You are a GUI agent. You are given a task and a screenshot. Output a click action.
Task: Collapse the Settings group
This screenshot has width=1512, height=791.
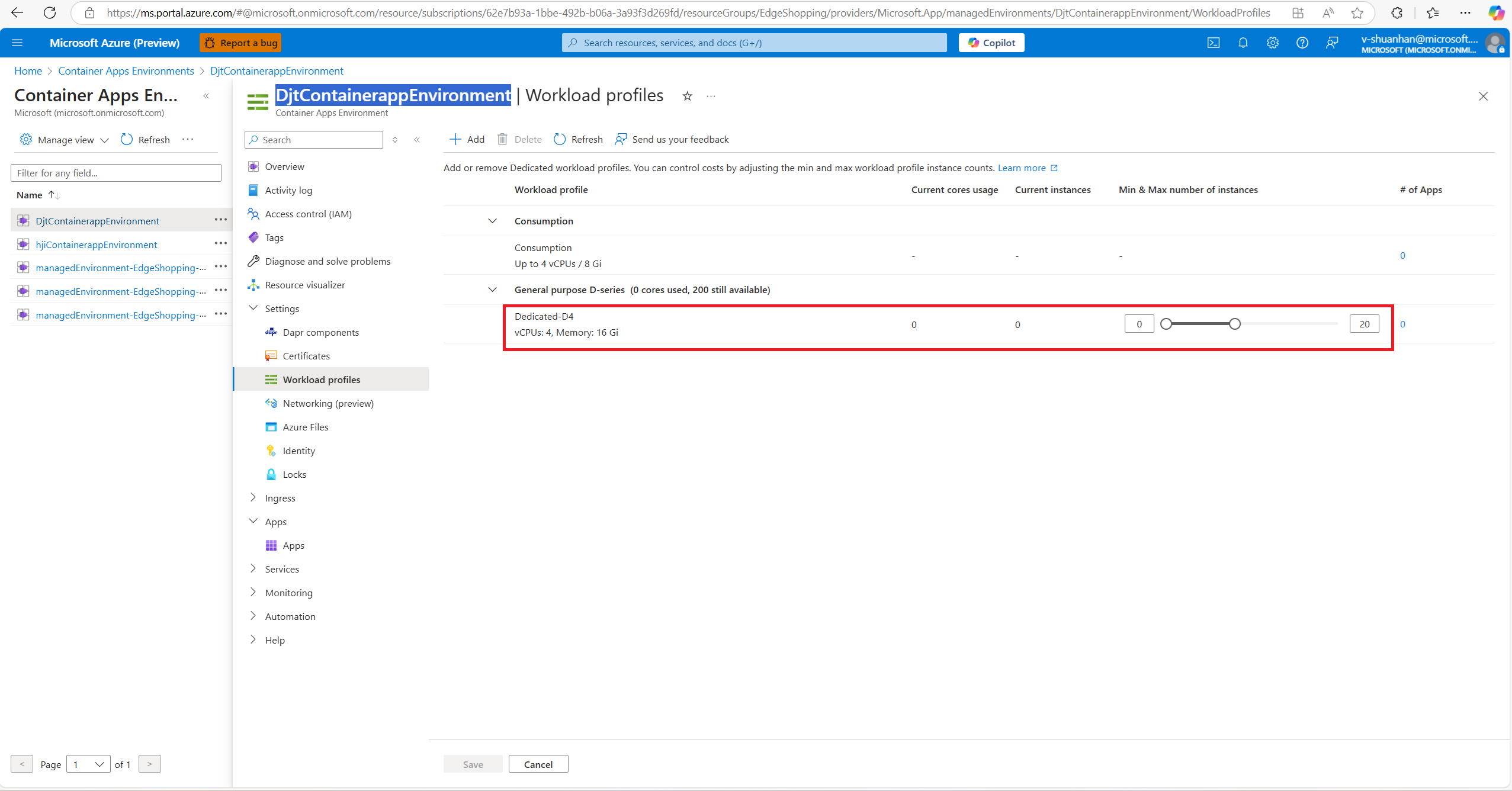[253, 308]
